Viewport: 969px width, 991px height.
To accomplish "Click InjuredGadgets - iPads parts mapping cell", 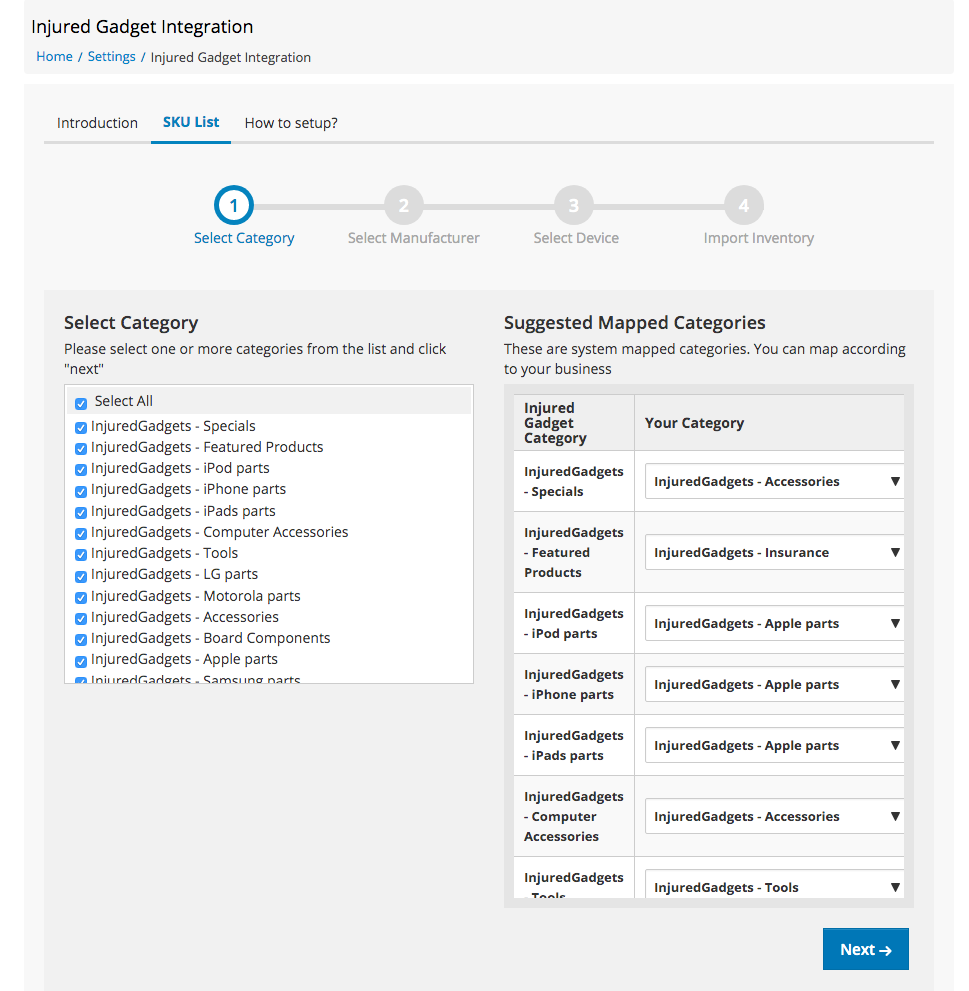I will pyautogui.click(x=574, y=745).
